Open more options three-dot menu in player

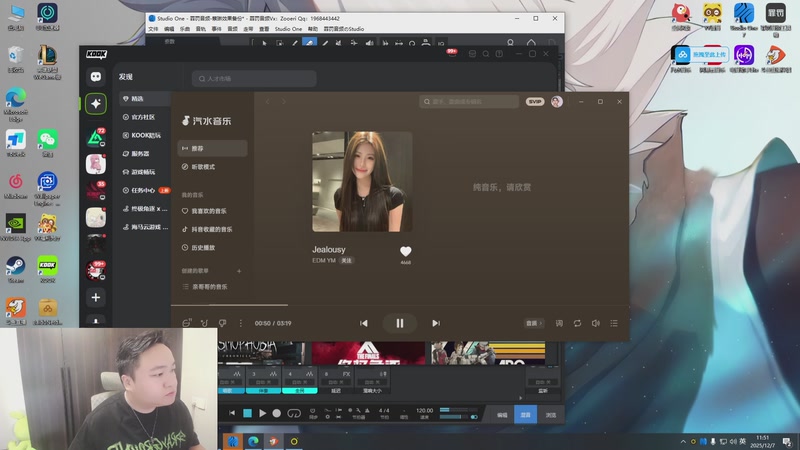[241, 323]
